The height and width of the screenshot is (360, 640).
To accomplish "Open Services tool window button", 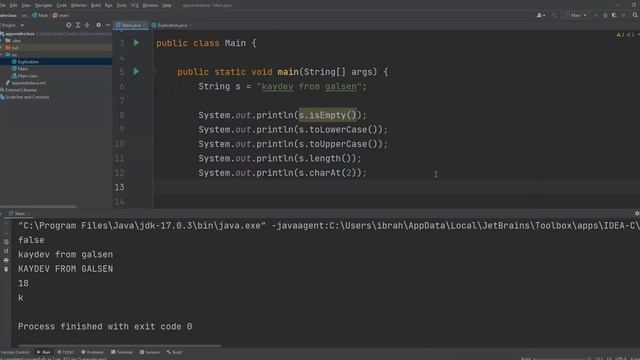I will click(x=150, y=352).
